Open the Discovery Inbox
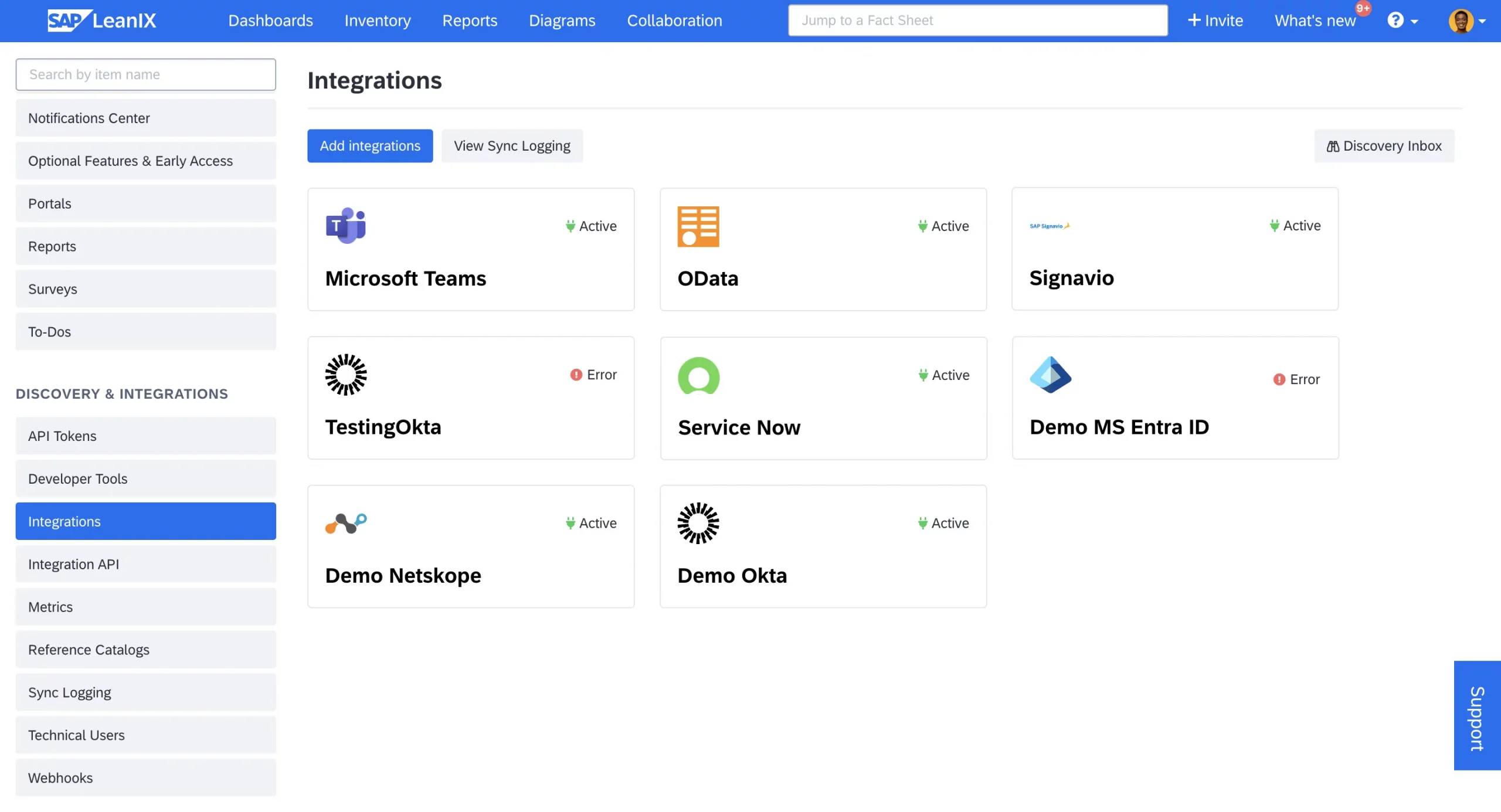The width and height of the screenshot is (1501, 812). click(1384, 146)
